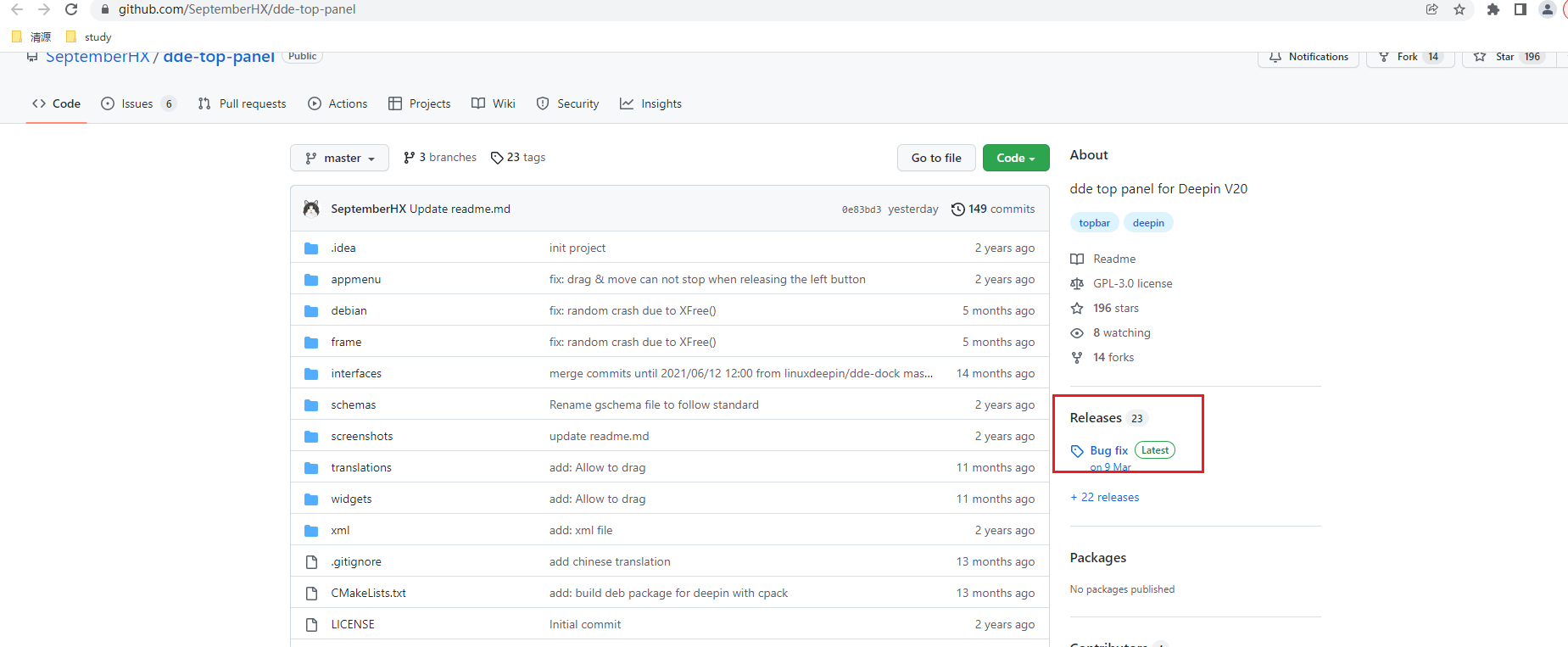
Task: Bookmark this page with star icon
Action: click(1459, 9)
